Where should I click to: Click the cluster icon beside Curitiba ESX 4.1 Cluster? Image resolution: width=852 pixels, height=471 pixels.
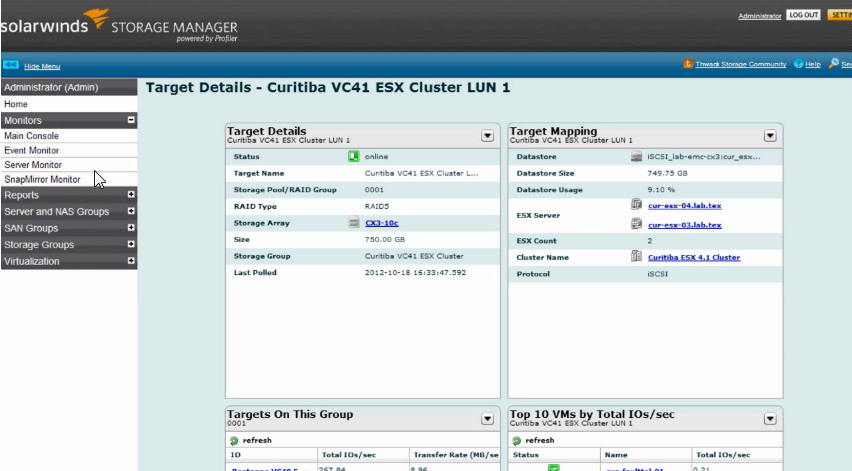[636, 256]
